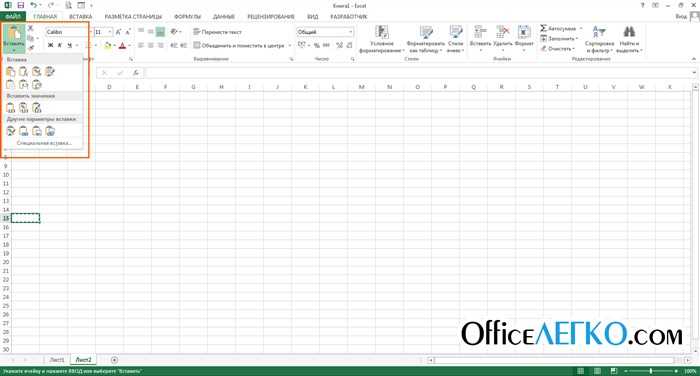Choose the Paste as Picture icon

[x=37, y=131]
